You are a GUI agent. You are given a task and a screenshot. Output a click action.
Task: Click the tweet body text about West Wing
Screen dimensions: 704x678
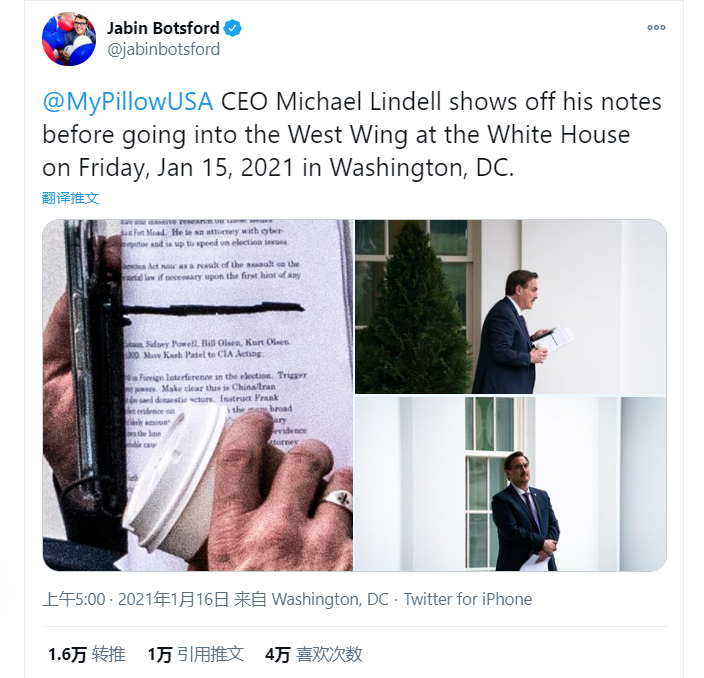click(352, 134)
